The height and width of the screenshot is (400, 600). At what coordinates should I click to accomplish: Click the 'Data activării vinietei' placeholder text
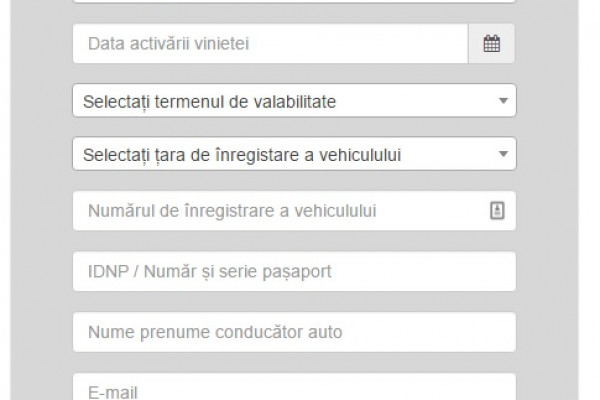tap(168, 44)
